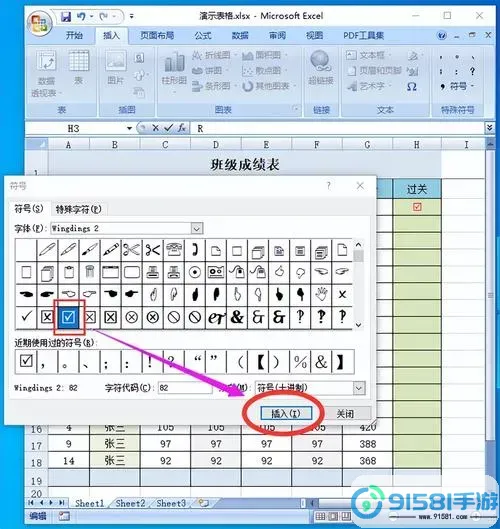Click cell with value 388
Screen dimensions: 500x529
click(367, 444)
